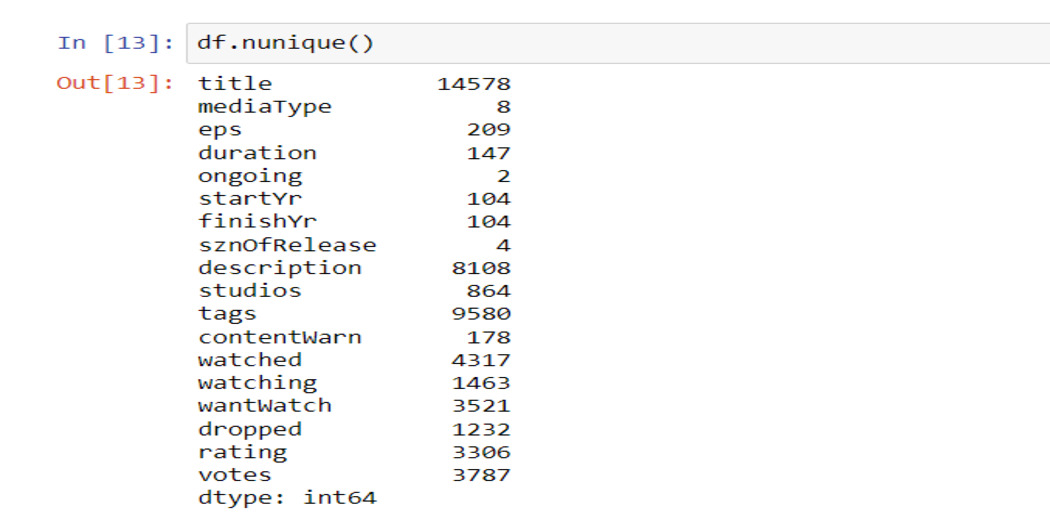The width and height of the screenshot is (1050, 520).
Task: Click the sznOfRelease row label
Action: point(287,245)
